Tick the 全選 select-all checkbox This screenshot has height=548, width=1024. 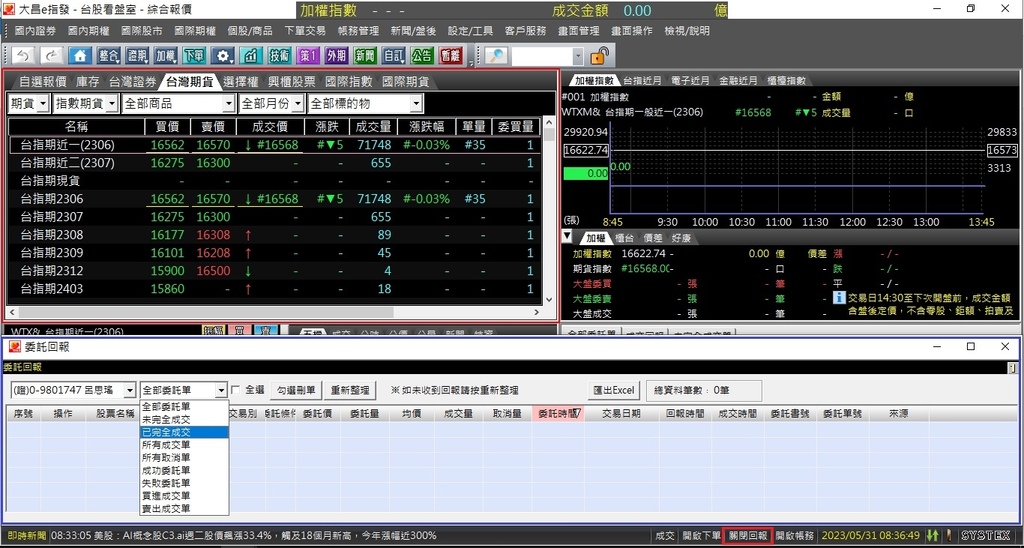coord(236,390)
